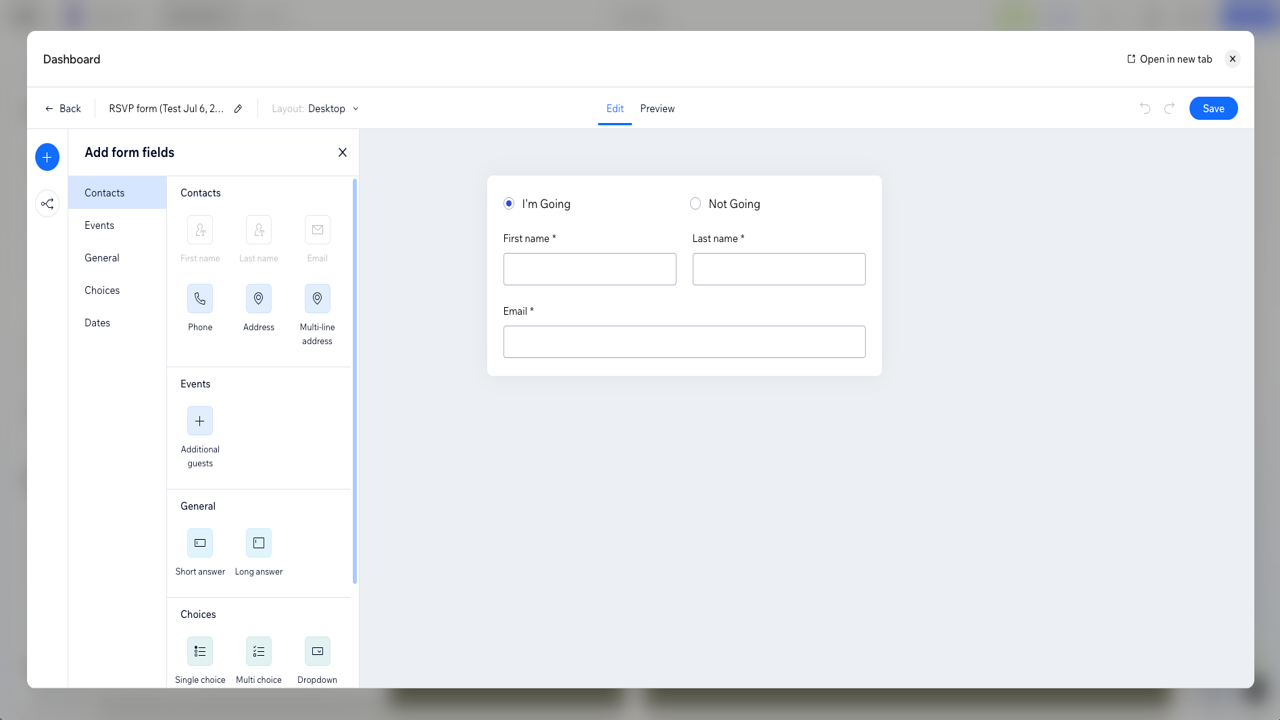Switch to the Preview tab
This screenshot has height=720, width=1280.
point(657,108)
